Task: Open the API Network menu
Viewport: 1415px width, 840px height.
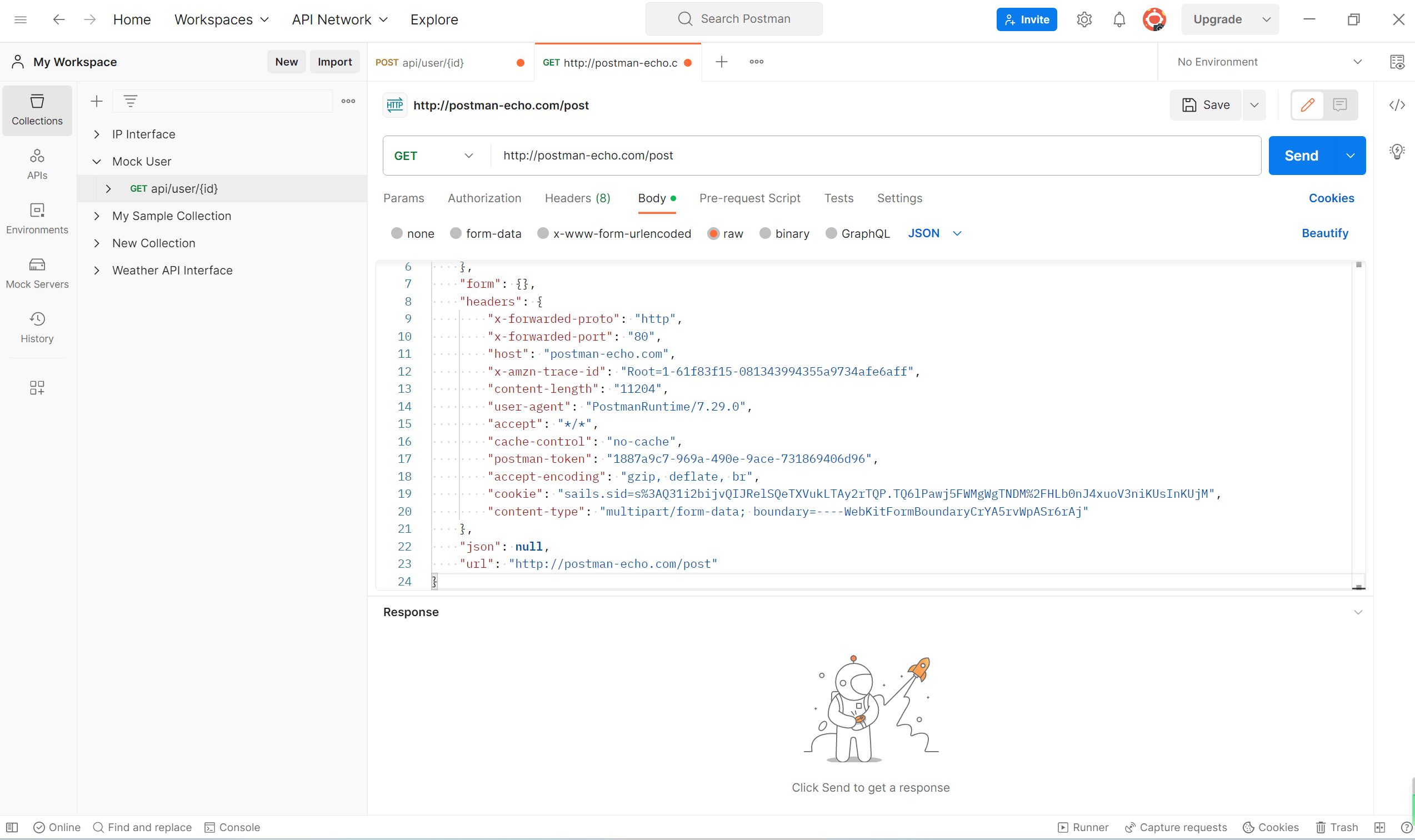Action: 340,19
